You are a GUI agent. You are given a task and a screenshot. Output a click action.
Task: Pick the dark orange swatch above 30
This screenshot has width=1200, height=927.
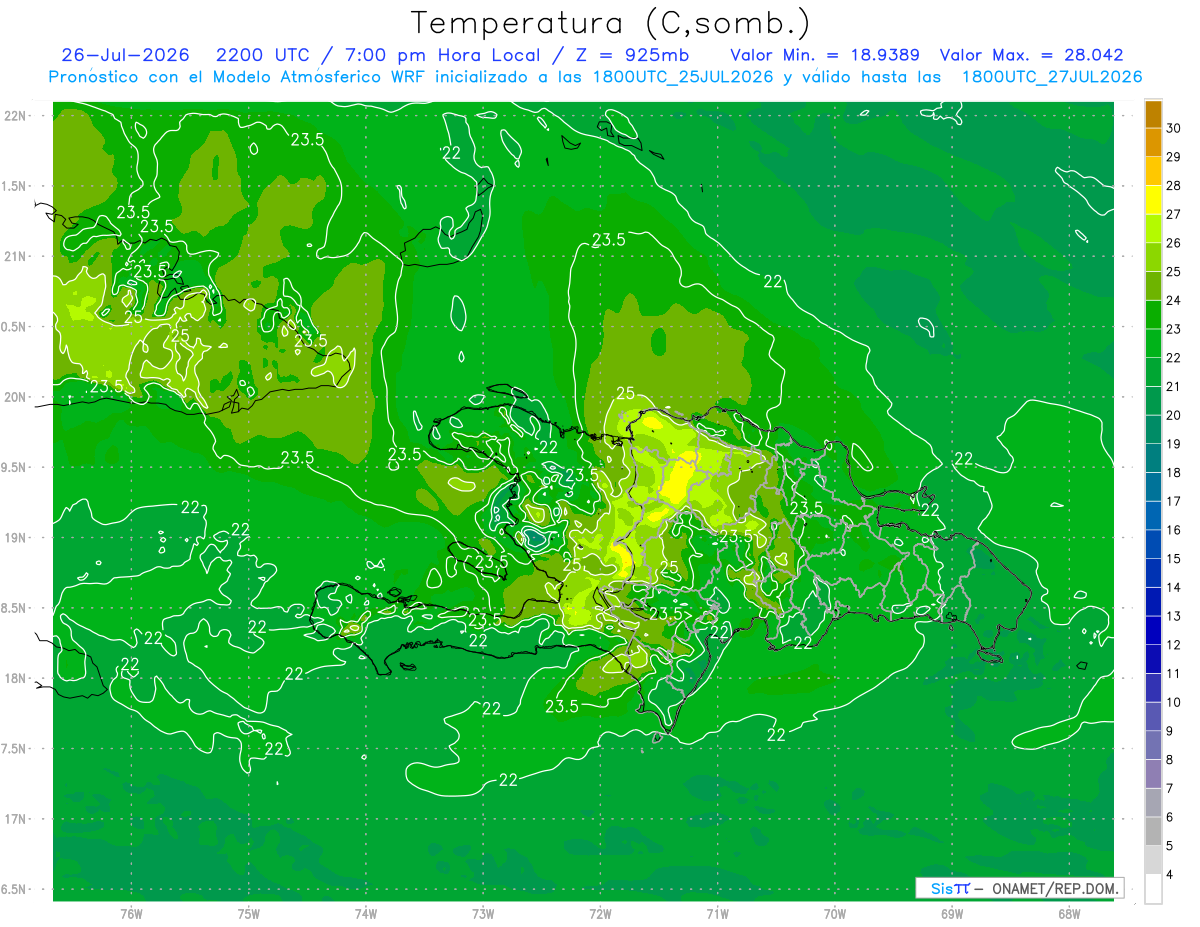[x=1153, y=114]
